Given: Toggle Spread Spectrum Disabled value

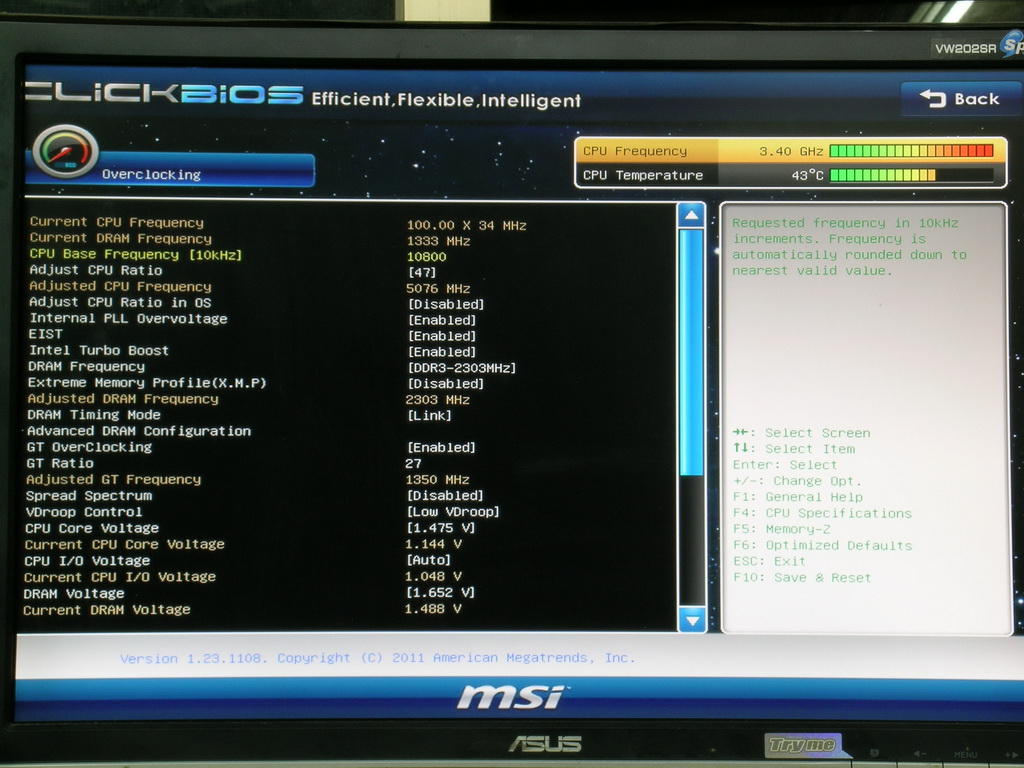Looking at the screenshot, I should coord(445,496).
